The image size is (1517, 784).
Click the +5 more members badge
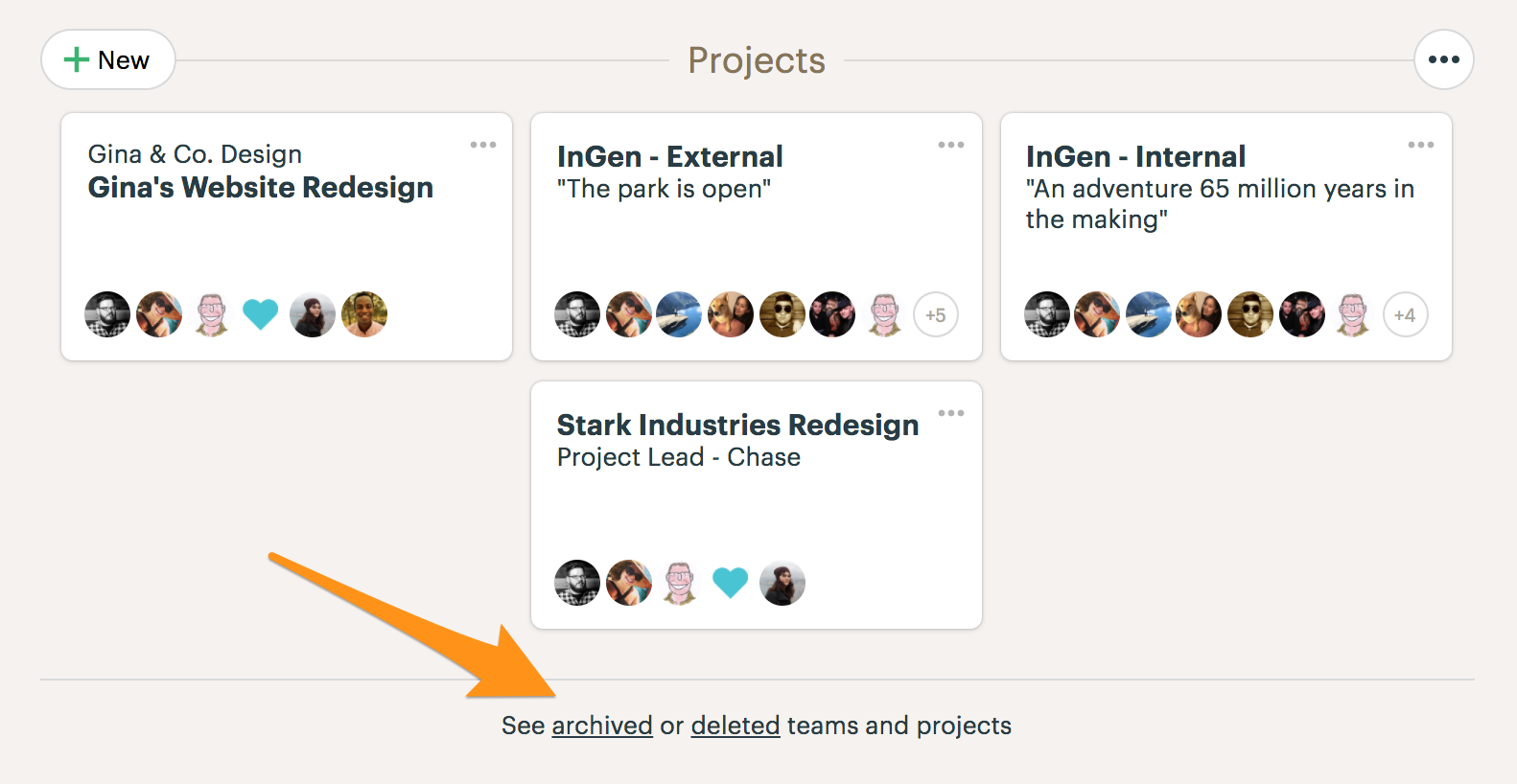point(936,314)
